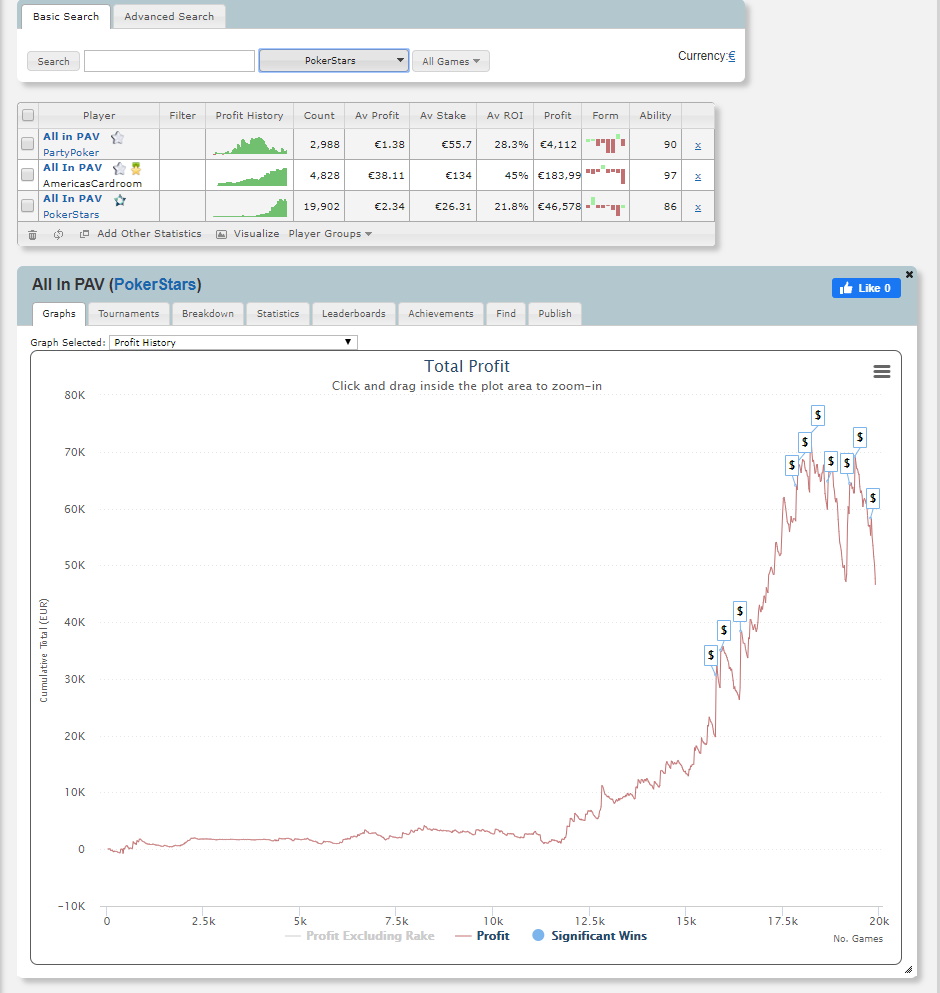This screenshot has height=993, width=940.
Task: Open the Breakdown tab
Action: tap(208, 313)
